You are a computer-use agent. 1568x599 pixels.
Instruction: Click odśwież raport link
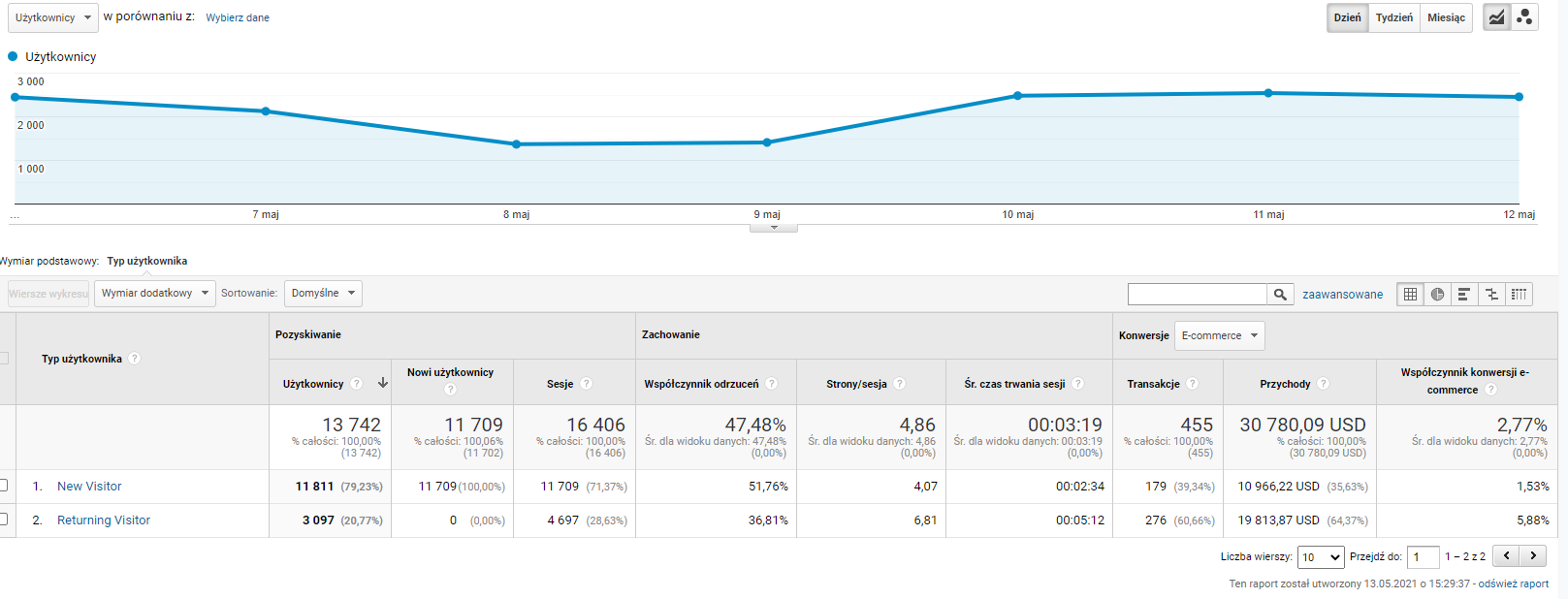pos(1514,583)
